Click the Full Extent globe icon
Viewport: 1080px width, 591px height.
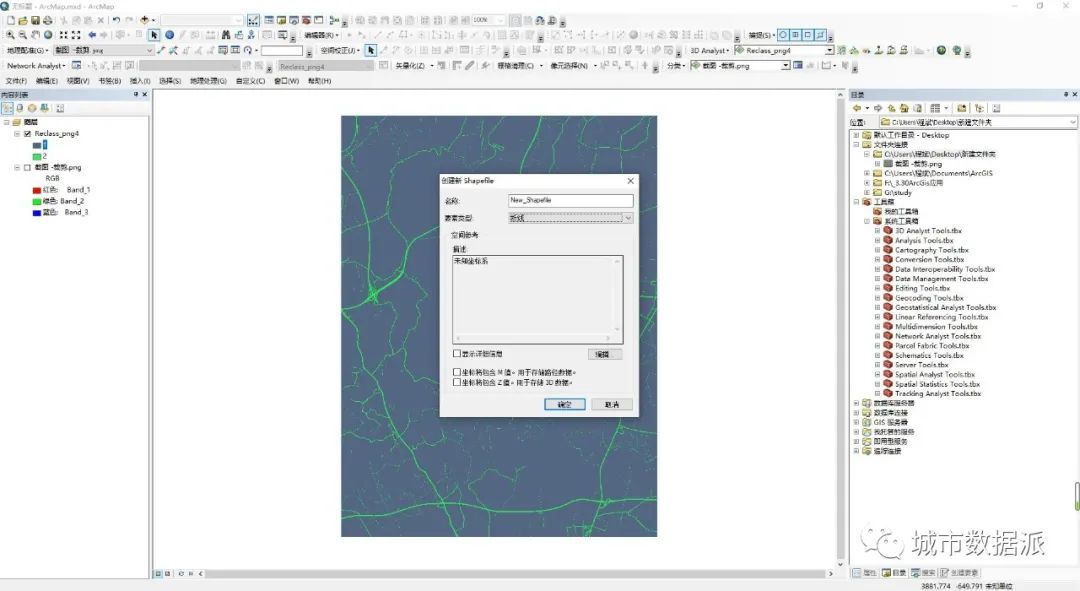point(48,34)
